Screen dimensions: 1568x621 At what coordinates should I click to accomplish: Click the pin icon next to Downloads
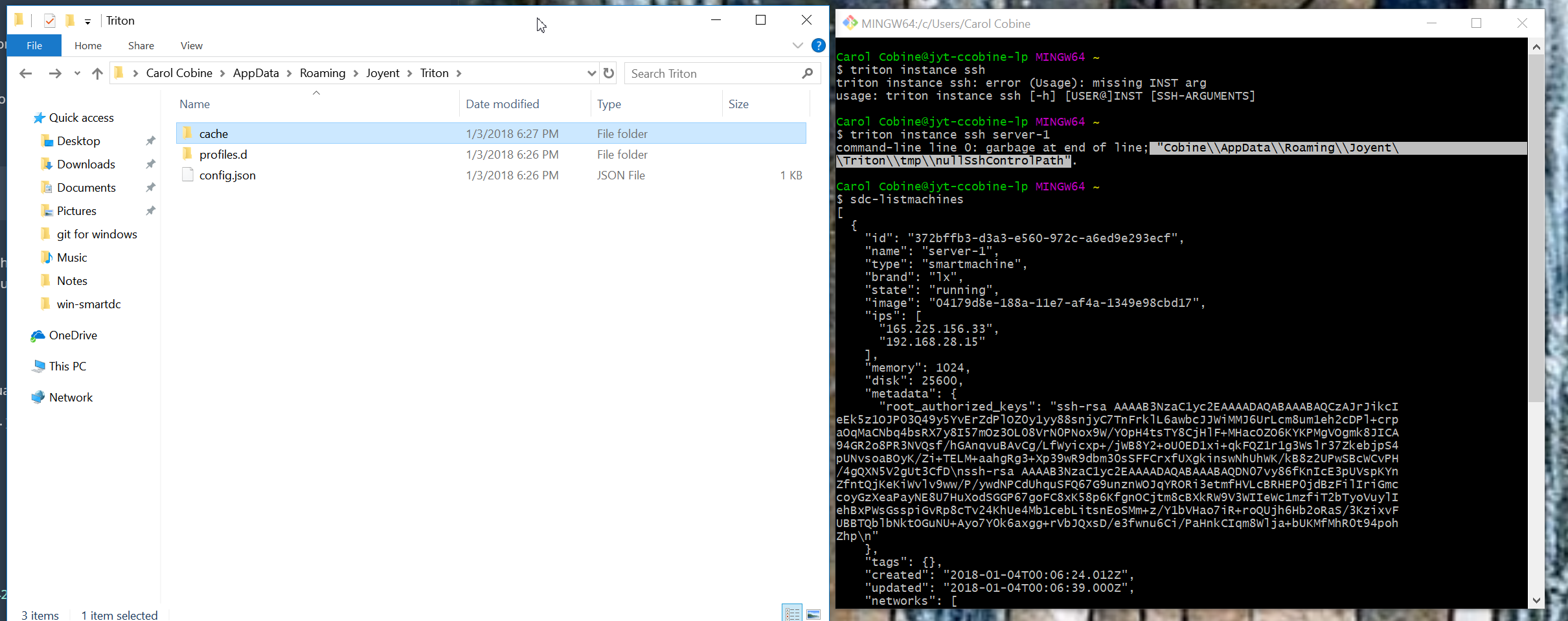tap(150, 164)
